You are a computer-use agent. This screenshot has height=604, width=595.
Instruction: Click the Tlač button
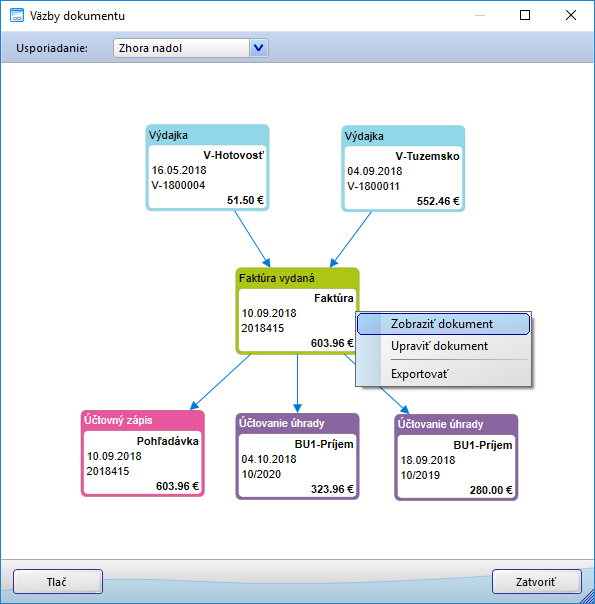click(x=58, y=582)
